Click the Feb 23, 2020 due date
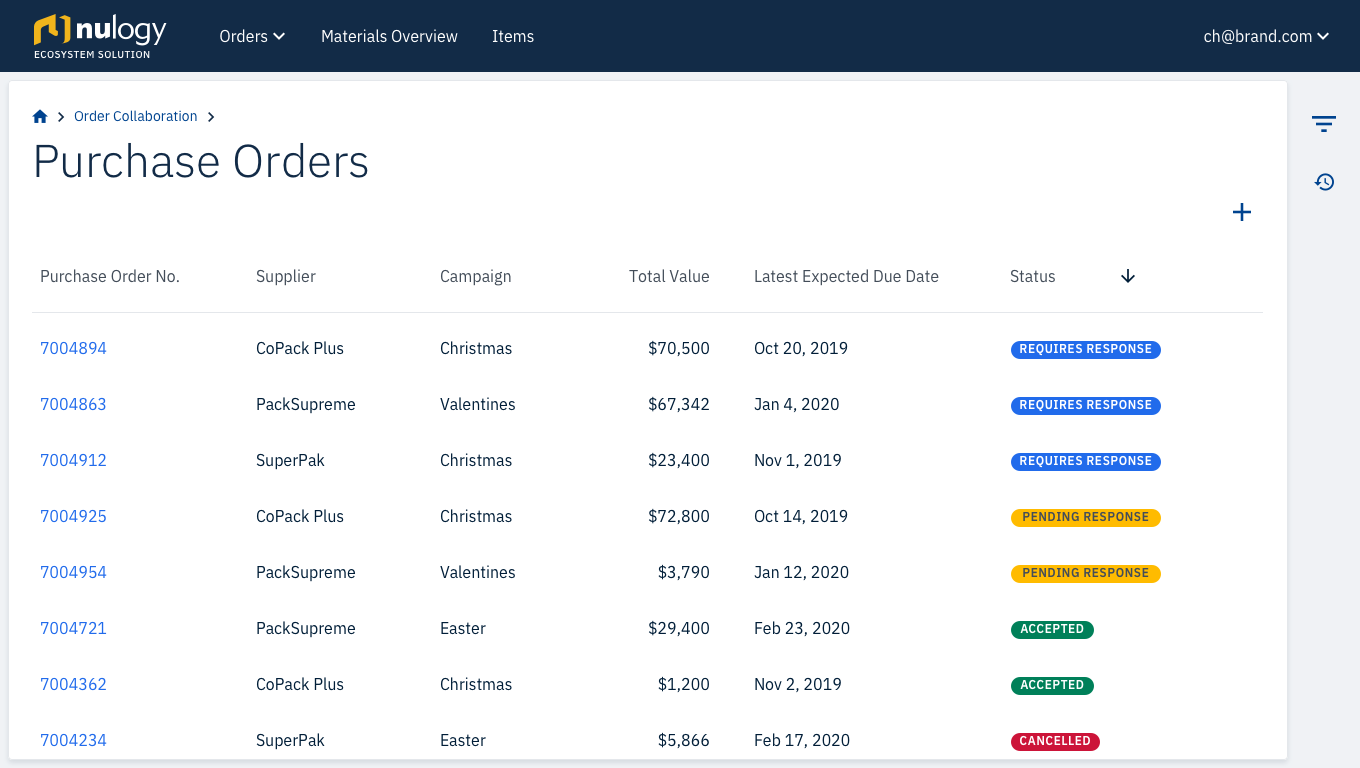This screenshot has width=1360, height=768. click(802, 628)
